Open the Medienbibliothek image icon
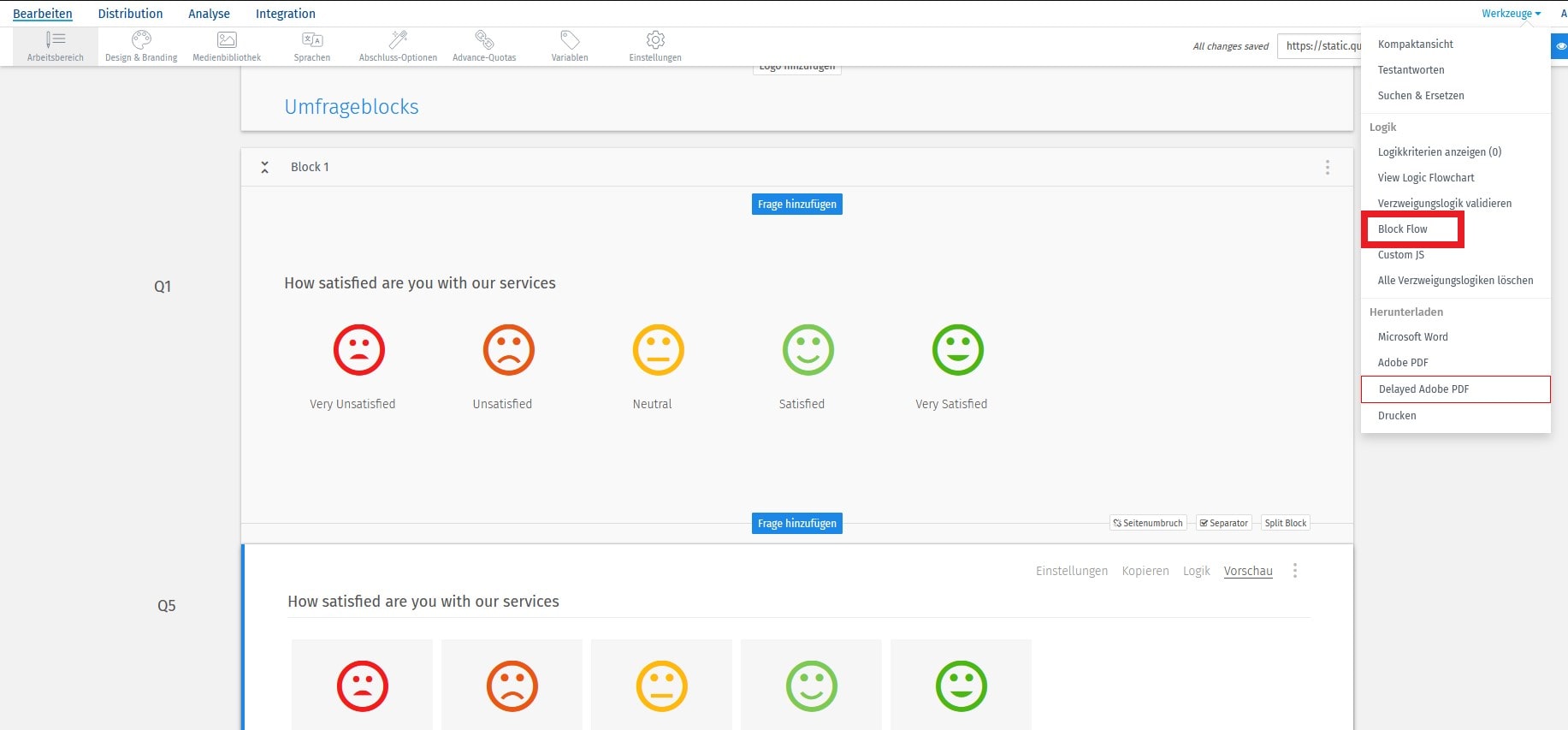1568x730 pixels. point(227,39)
